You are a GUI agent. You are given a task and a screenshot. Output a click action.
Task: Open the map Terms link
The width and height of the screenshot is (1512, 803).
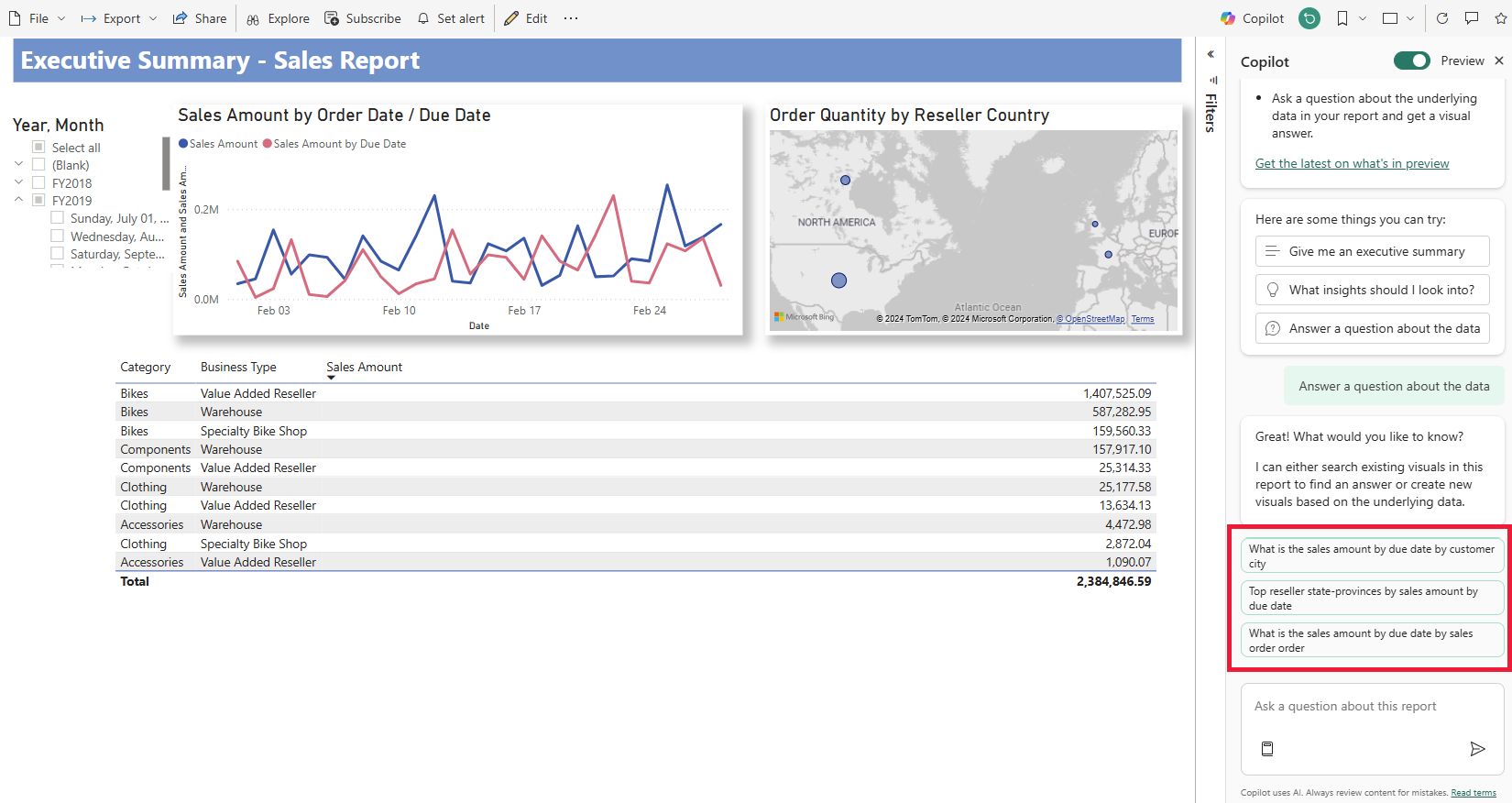click(1143, 319)
